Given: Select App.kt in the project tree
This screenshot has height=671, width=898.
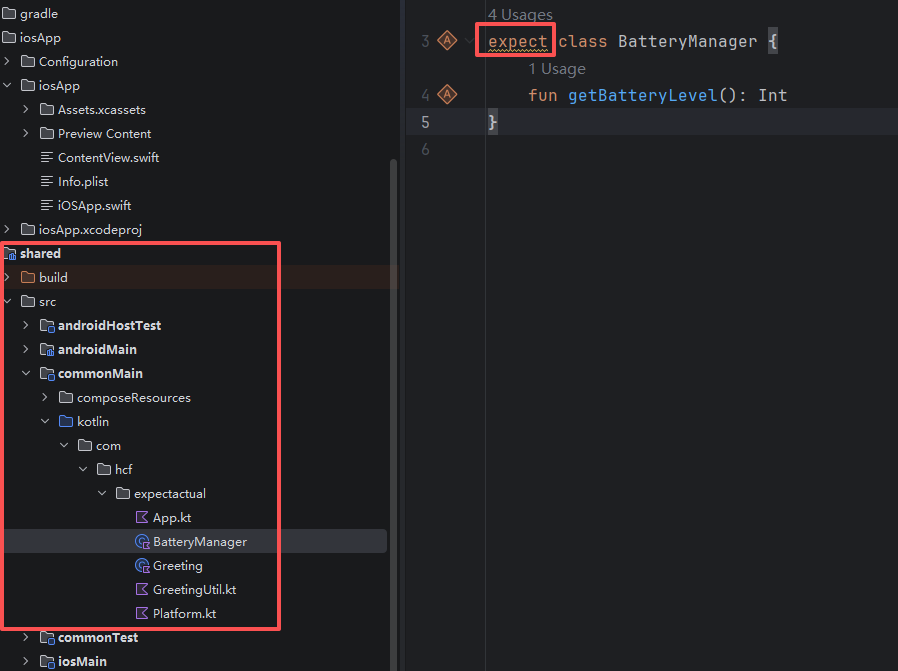Looking at the screenshot, I should pyautogui.click(x=172, y=518).
